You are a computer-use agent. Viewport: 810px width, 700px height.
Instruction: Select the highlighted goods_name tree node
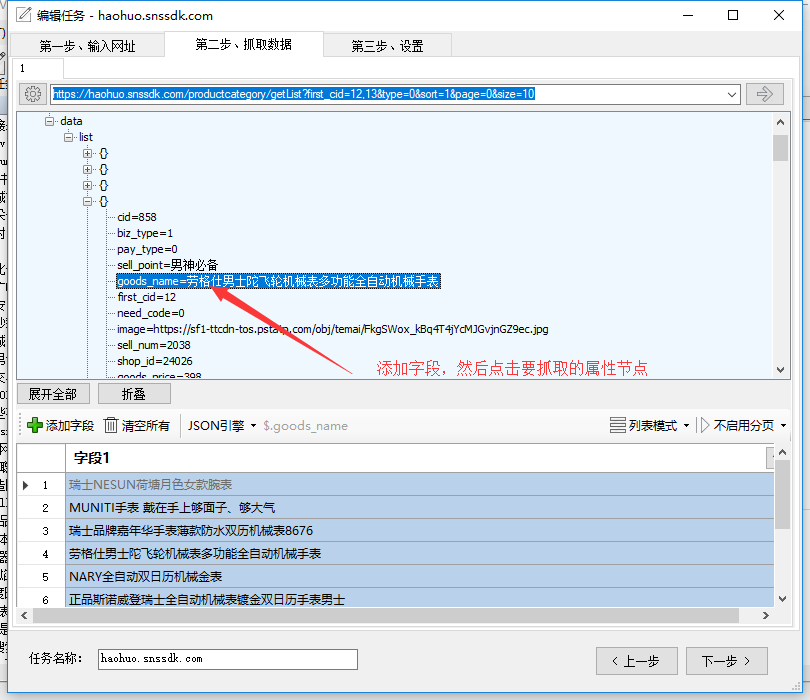click(278, 281)
